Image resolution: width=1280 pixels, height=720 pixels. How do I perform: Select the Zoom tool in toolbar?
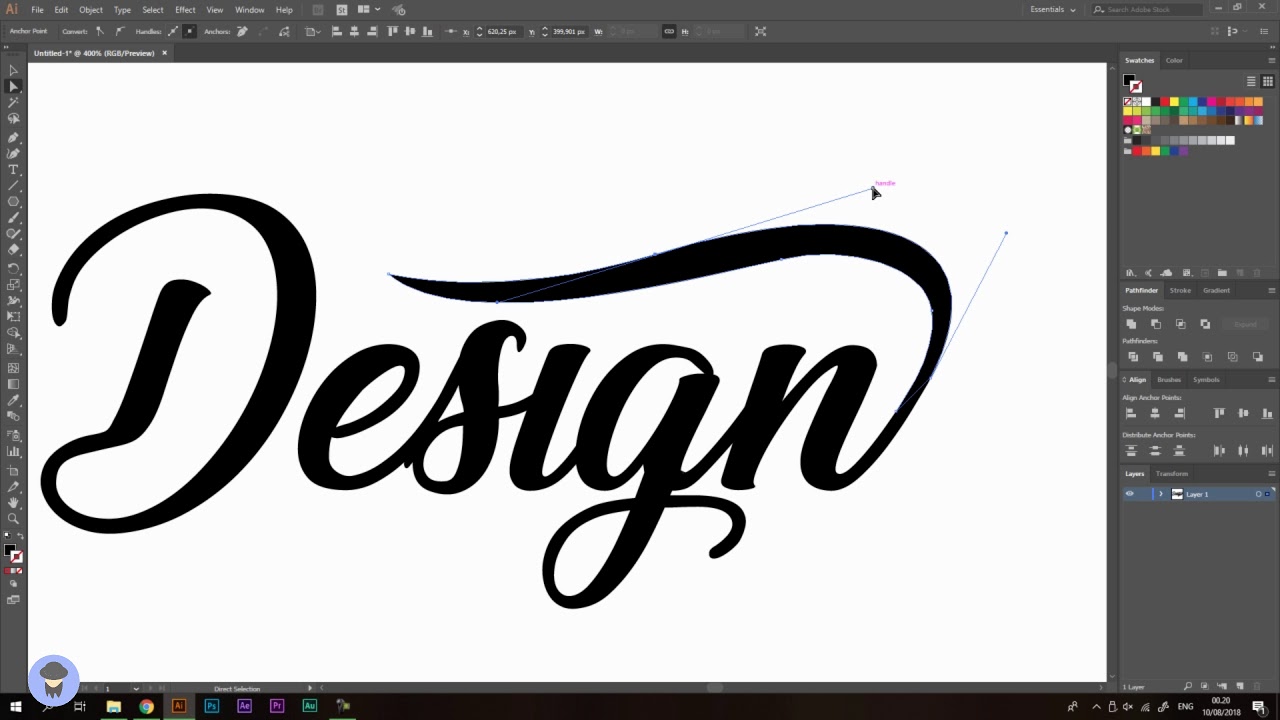click(13, 518)
